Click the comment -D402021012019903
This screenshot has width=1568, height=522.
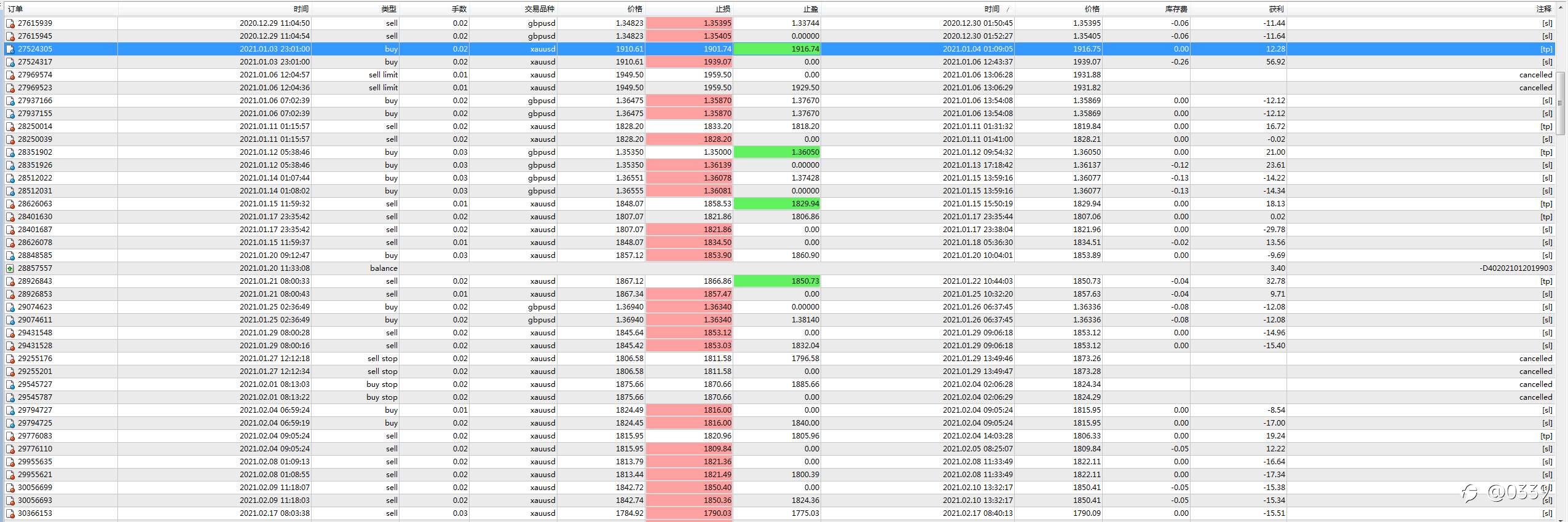click(x=1516, y=268)
